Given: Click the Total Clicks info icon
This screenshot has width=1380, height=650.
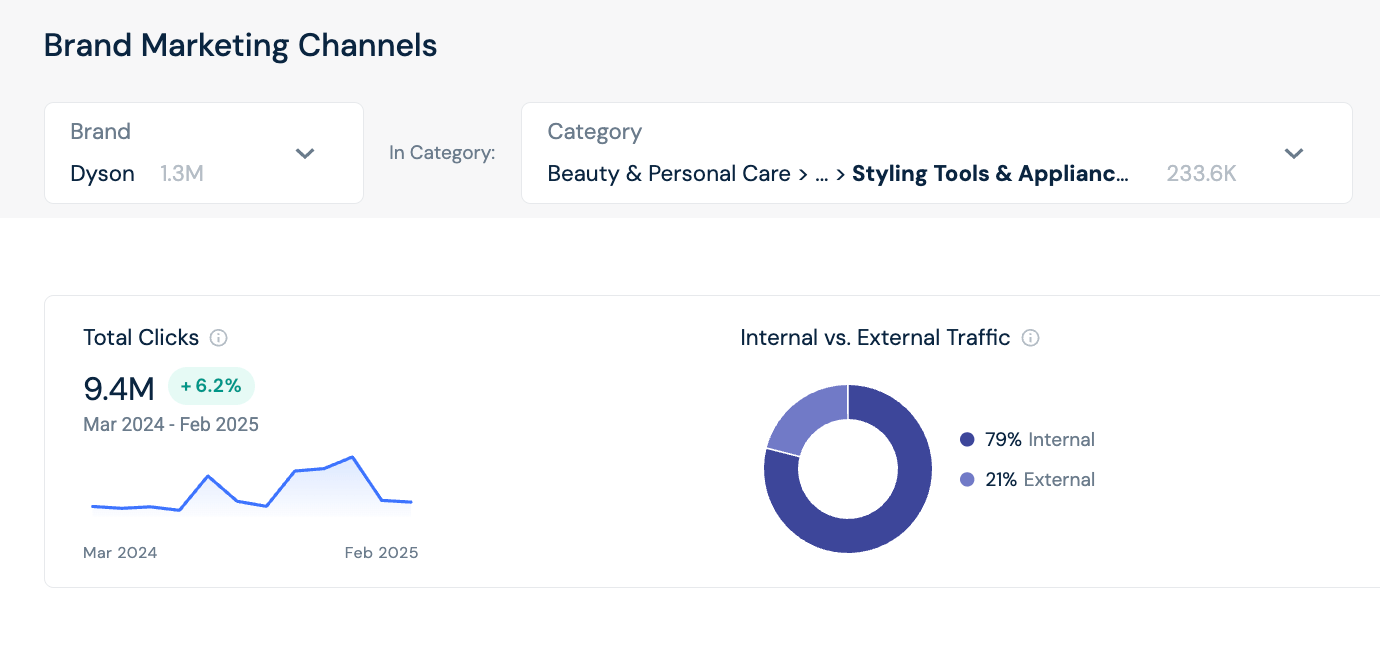Looking at the screenshot, I should [219, 338].
